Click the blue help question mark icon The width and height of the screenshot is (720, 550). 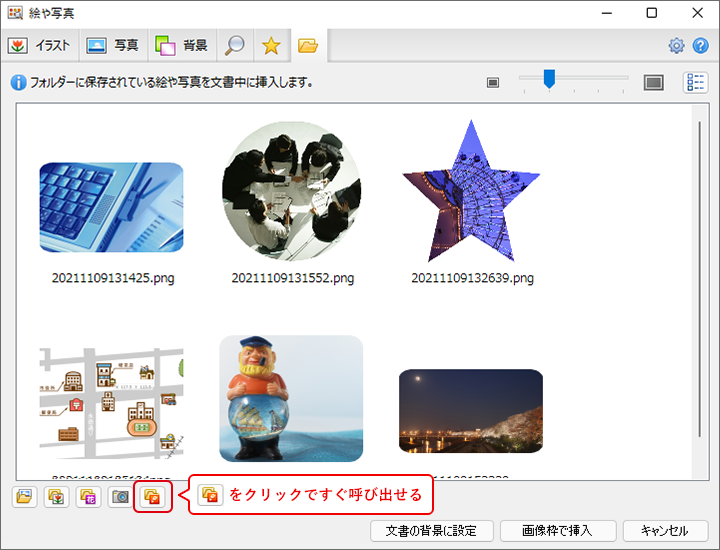click(x=700, y=46)
